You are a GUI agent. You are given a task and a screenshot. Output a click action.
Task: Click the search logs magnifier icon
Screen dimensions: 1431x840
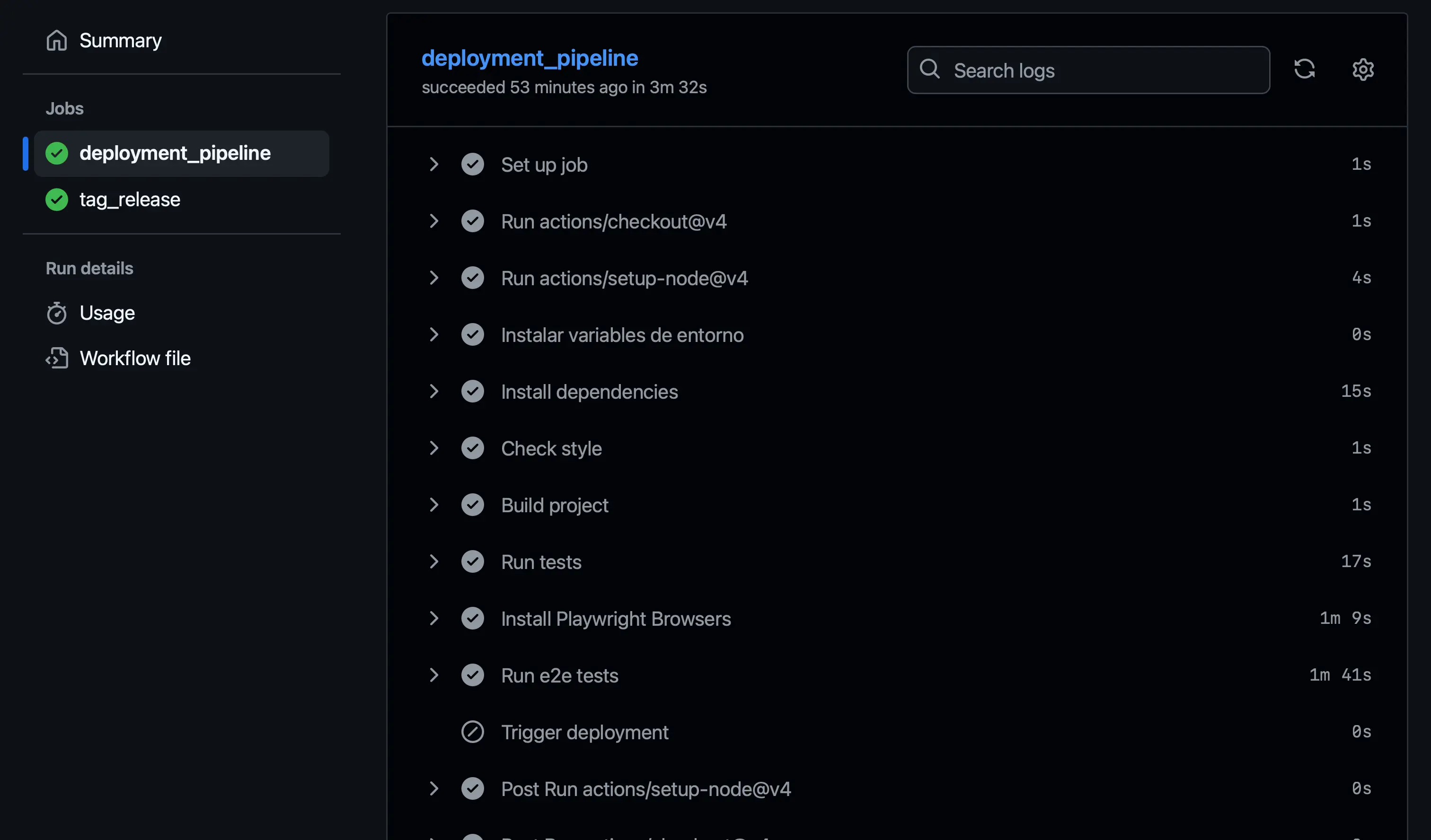929,69
